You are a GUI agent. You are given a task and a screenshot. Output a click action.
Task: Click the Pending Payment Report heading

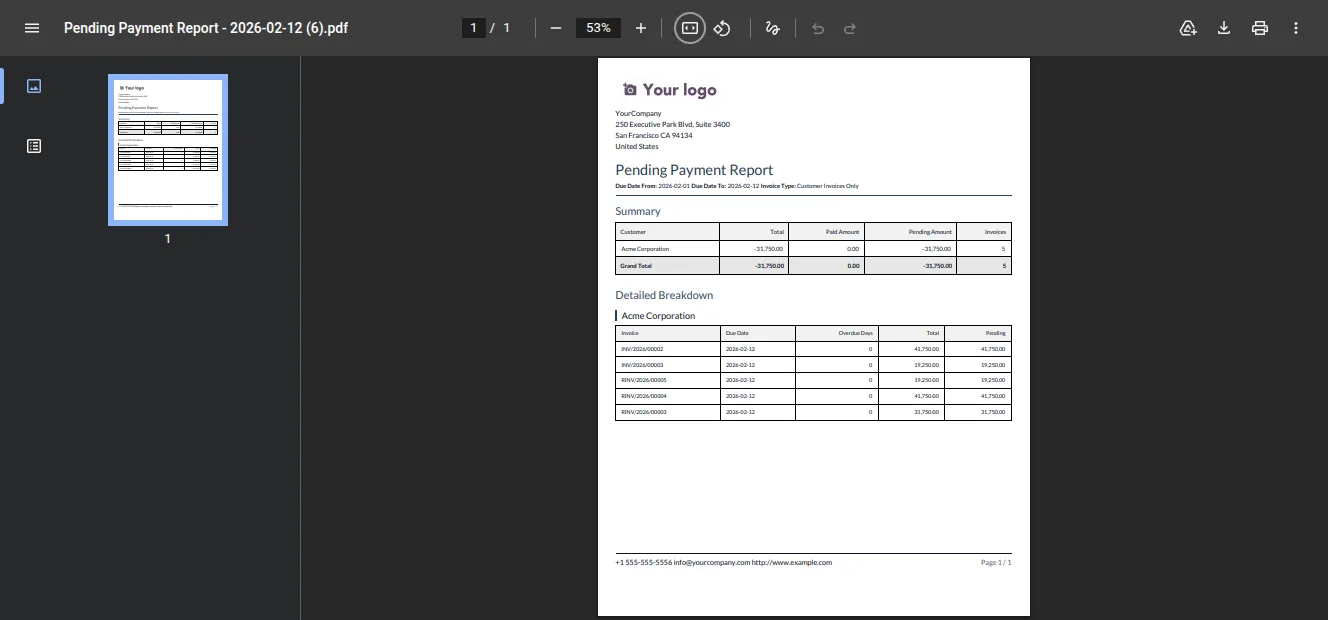pos(694,170)
